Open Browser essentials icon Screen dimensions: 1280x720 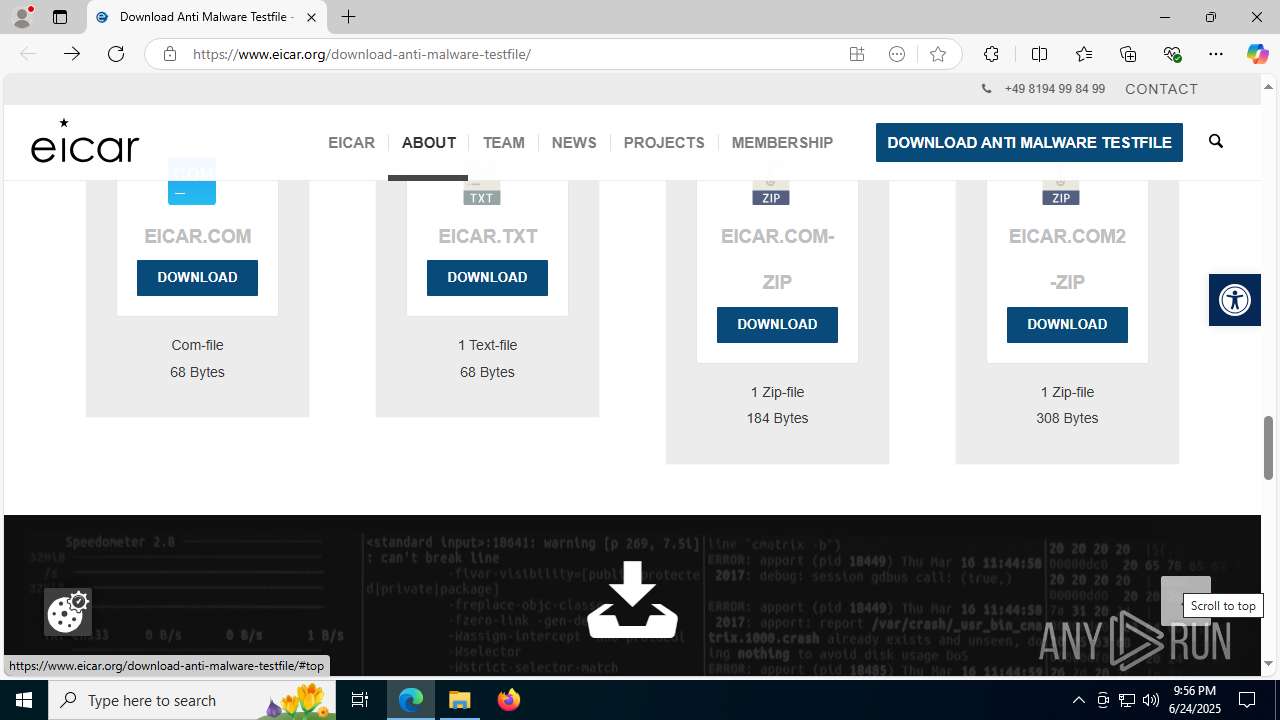click(x=1172, y=54)
